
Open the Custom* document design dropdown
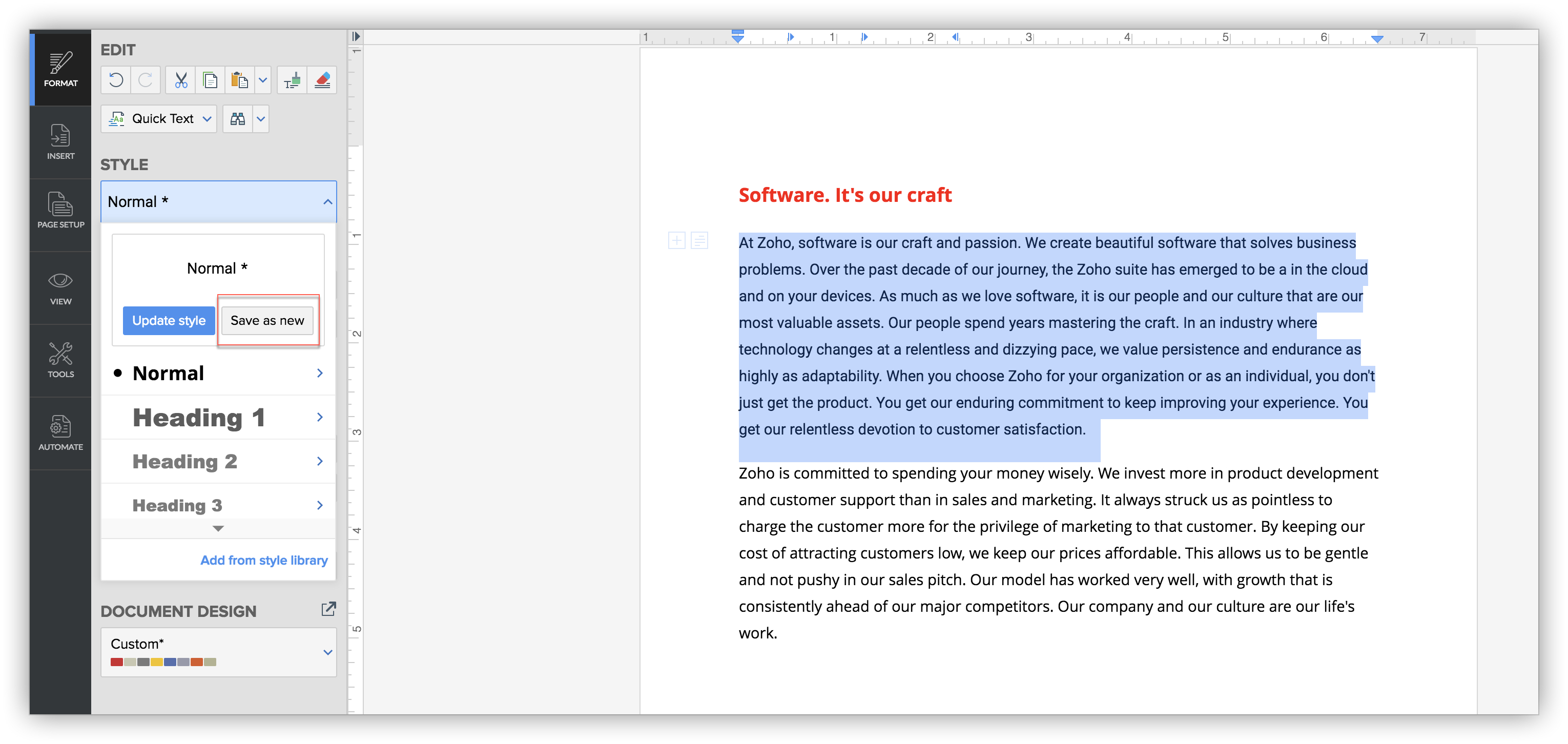pyautogui.click(x=218, y=652)
